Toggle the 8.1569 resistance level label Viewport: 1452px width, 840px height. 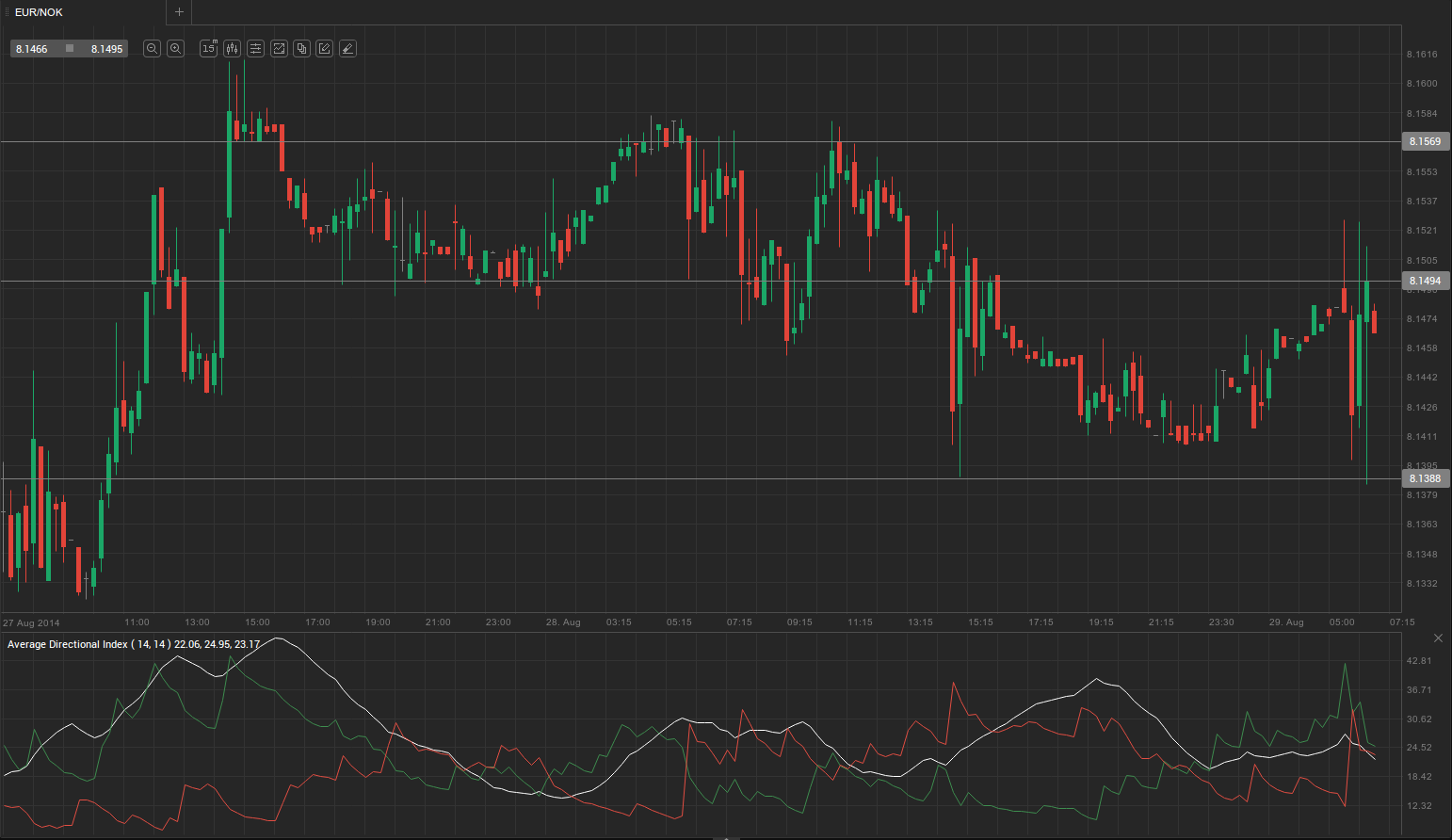1425,141
